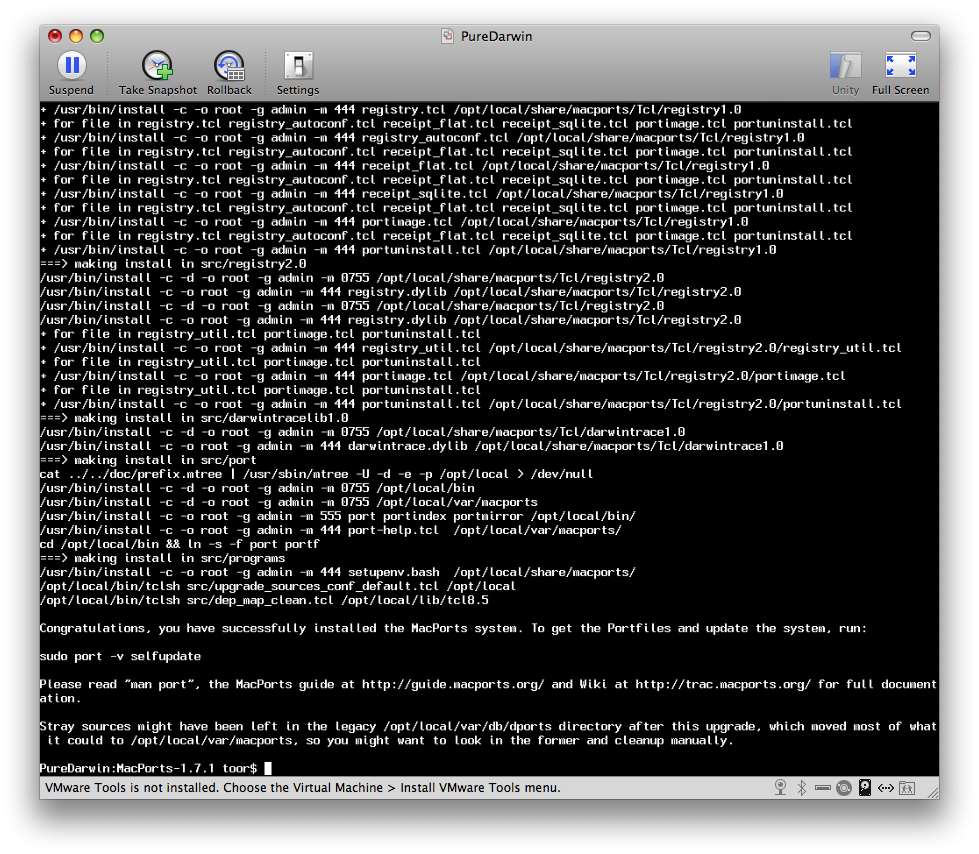The width and height of the screenshot is (979, 854).
Task: Click the CD/DVD drive status icon
Action: (x=844, y=788)
